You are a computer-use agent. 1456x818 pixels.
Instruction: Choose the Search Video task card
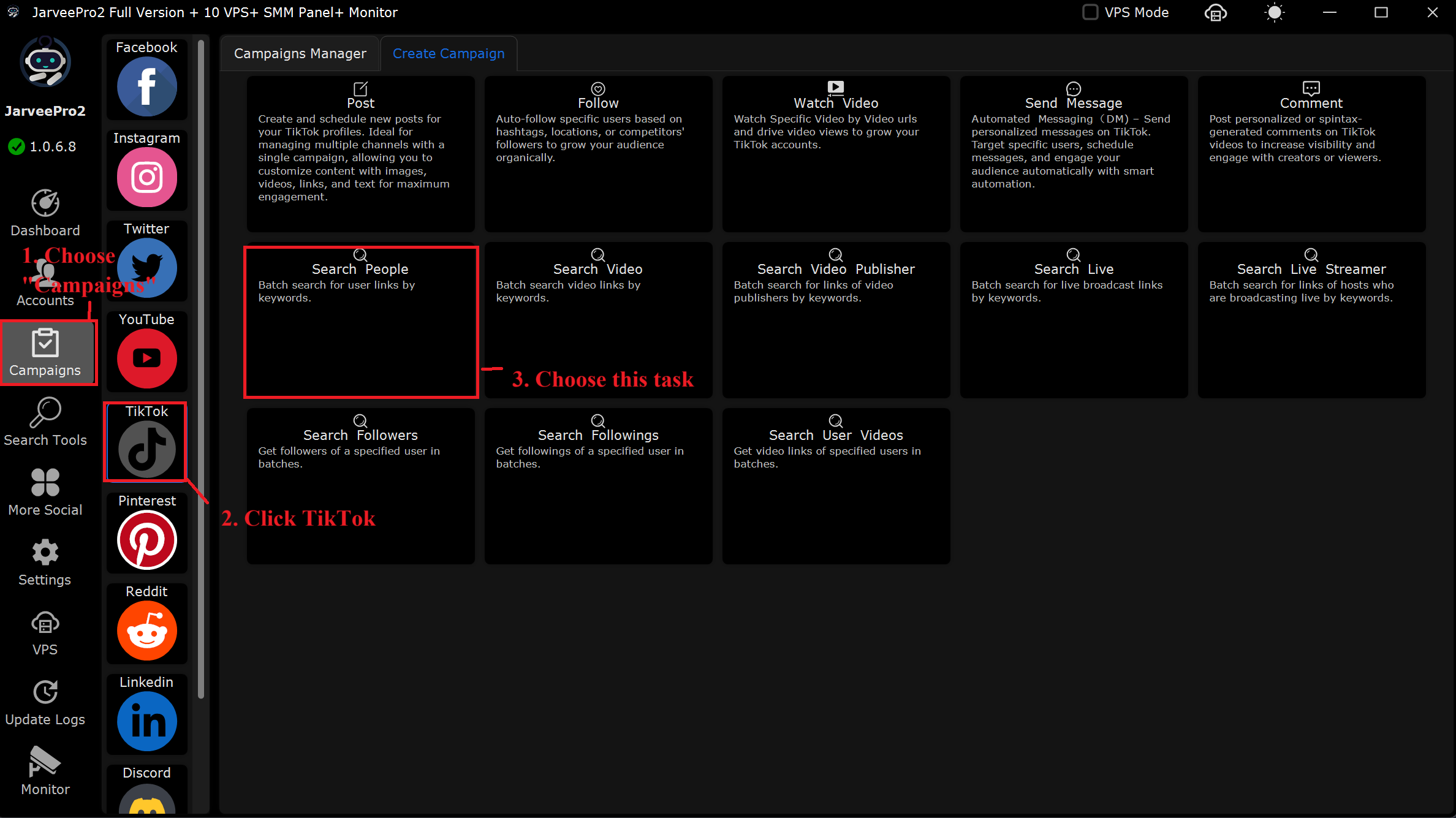click(599, 320)
